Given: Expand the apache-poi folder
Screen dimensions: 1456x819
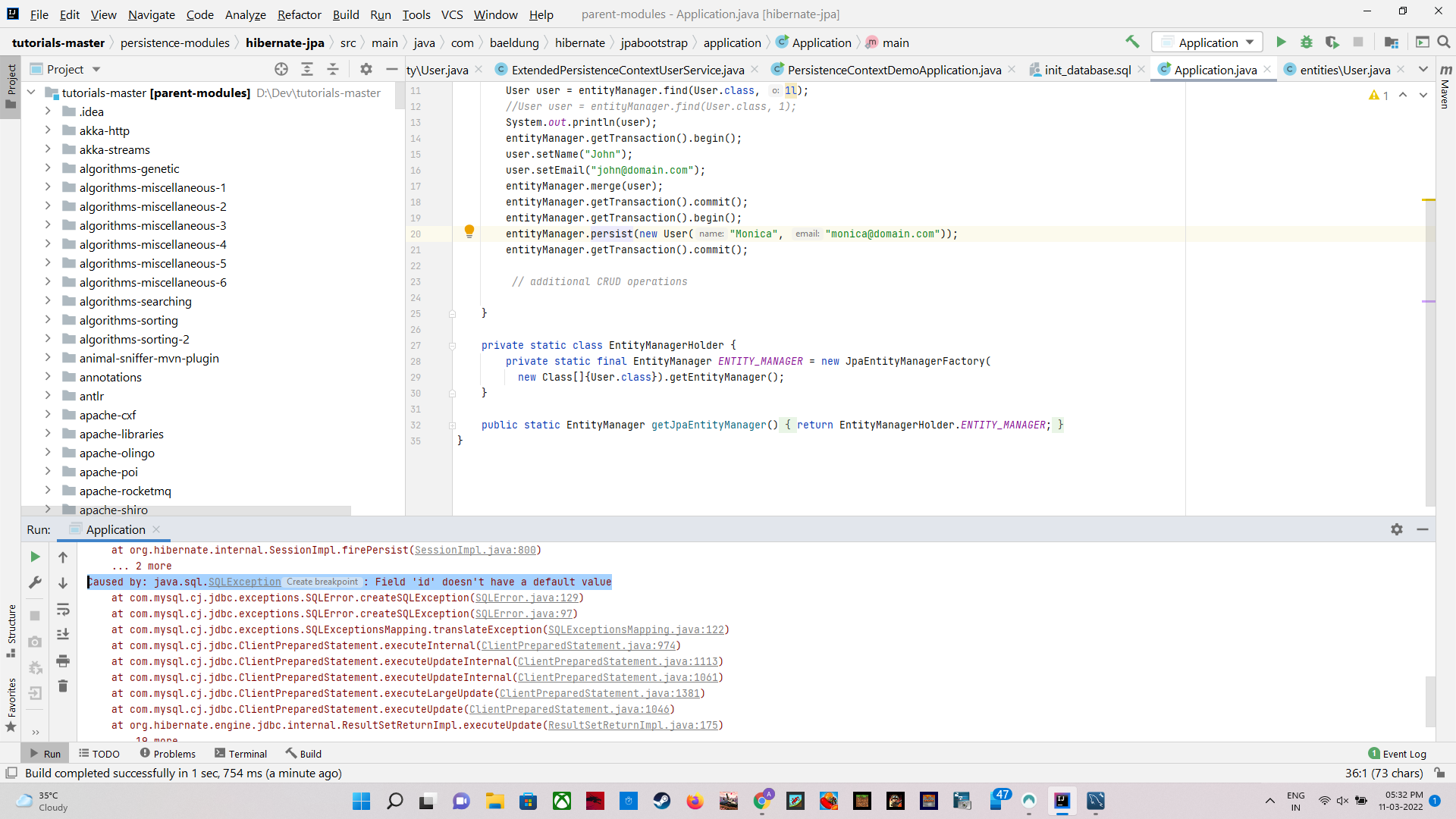Looking at the screenshot, I should tap(47, 472).
